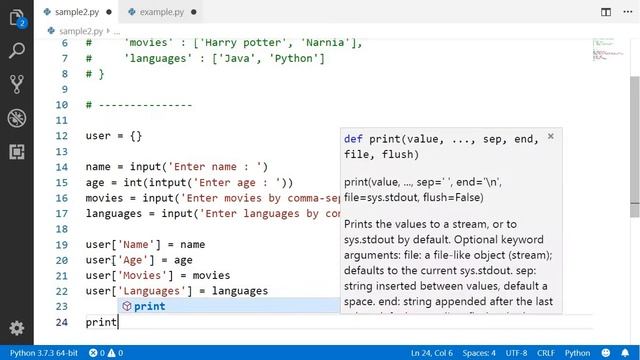
Task: Select the Python language mode
Action: tap(577, 353)
